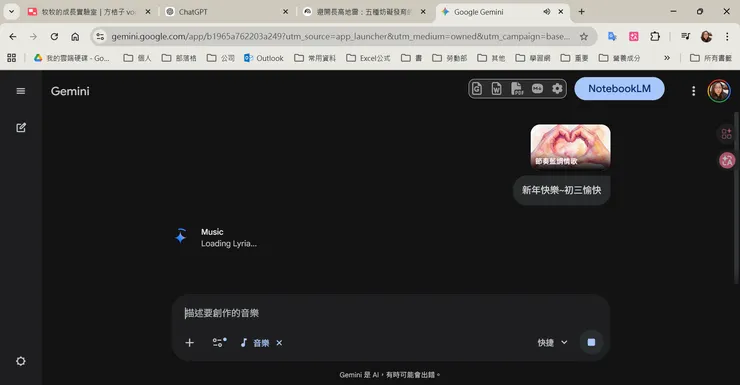Viewport: 740px width, 385px height.
Task: Open the 營養成分 bookmark folder
Action: point(620,58)
